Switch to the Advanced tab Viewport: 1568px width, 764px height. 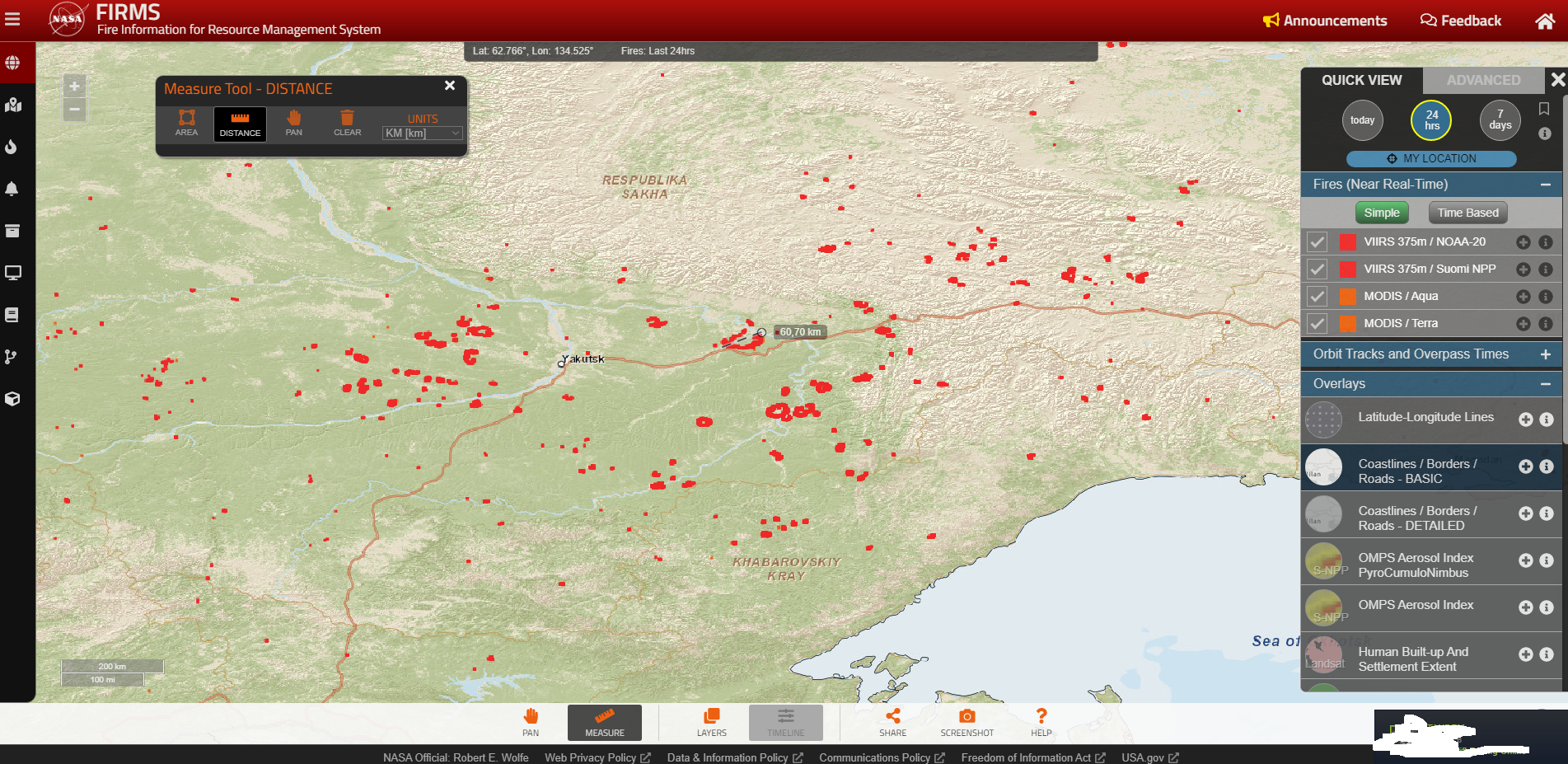click(x=1483, y=80)
